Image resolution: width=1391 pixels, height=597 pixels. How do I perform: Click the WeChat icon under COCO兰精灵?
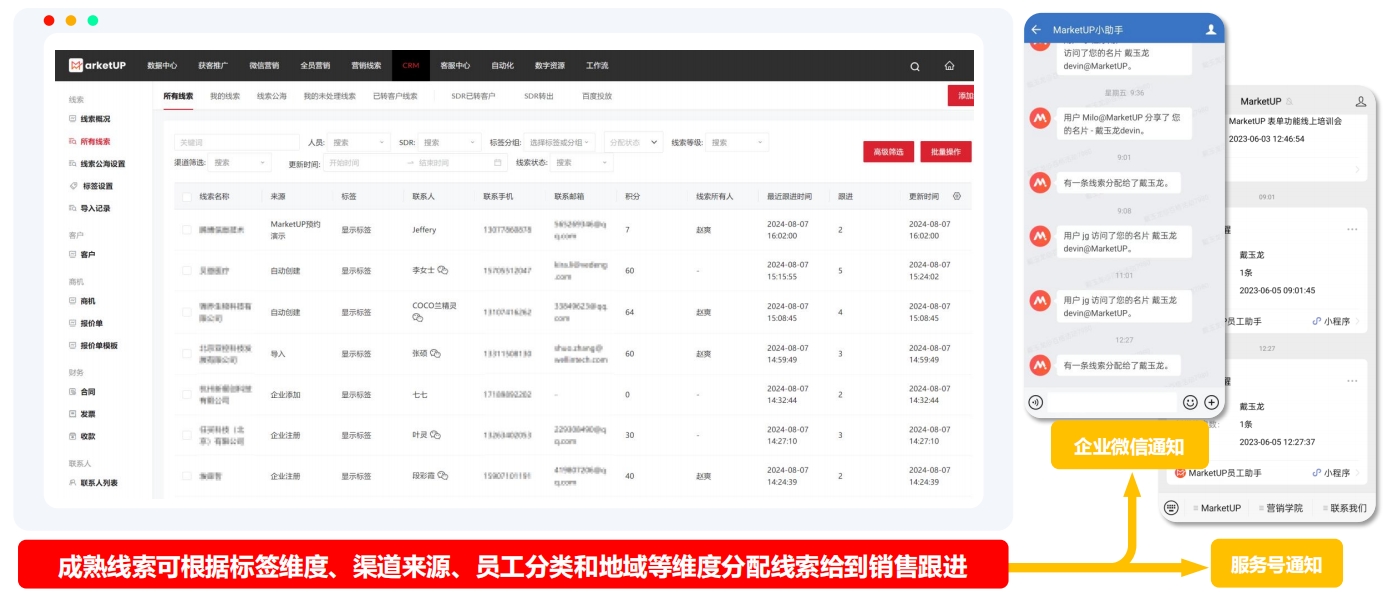418,318
